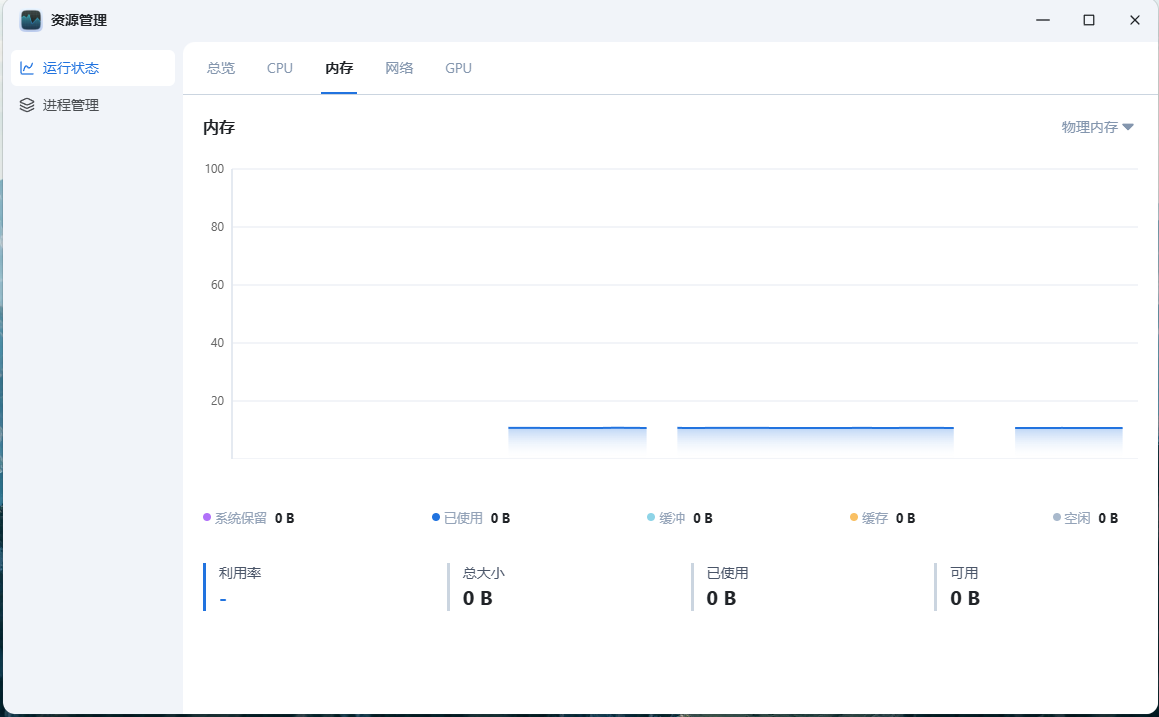Viewport: 1159px width, 717px height.
Task: Switch to the 总览 tab
Action: [x=221, y=68]
